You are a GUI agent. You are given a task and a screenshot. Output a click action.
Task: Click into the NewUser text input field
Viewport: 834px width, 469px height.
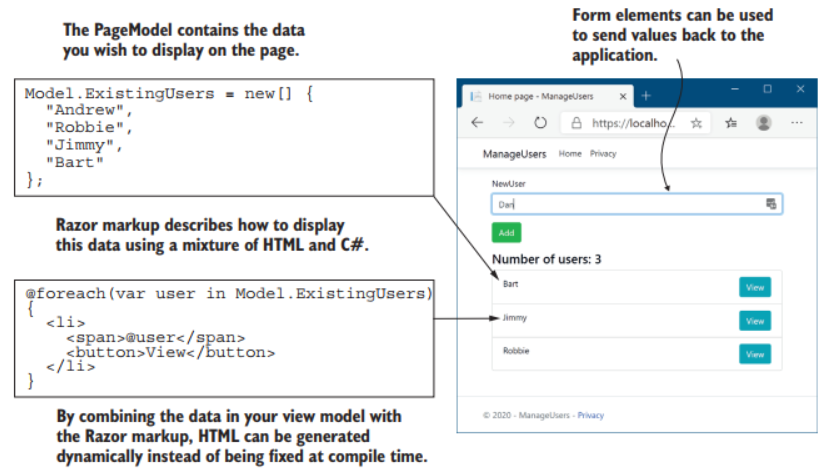point(625,204)
